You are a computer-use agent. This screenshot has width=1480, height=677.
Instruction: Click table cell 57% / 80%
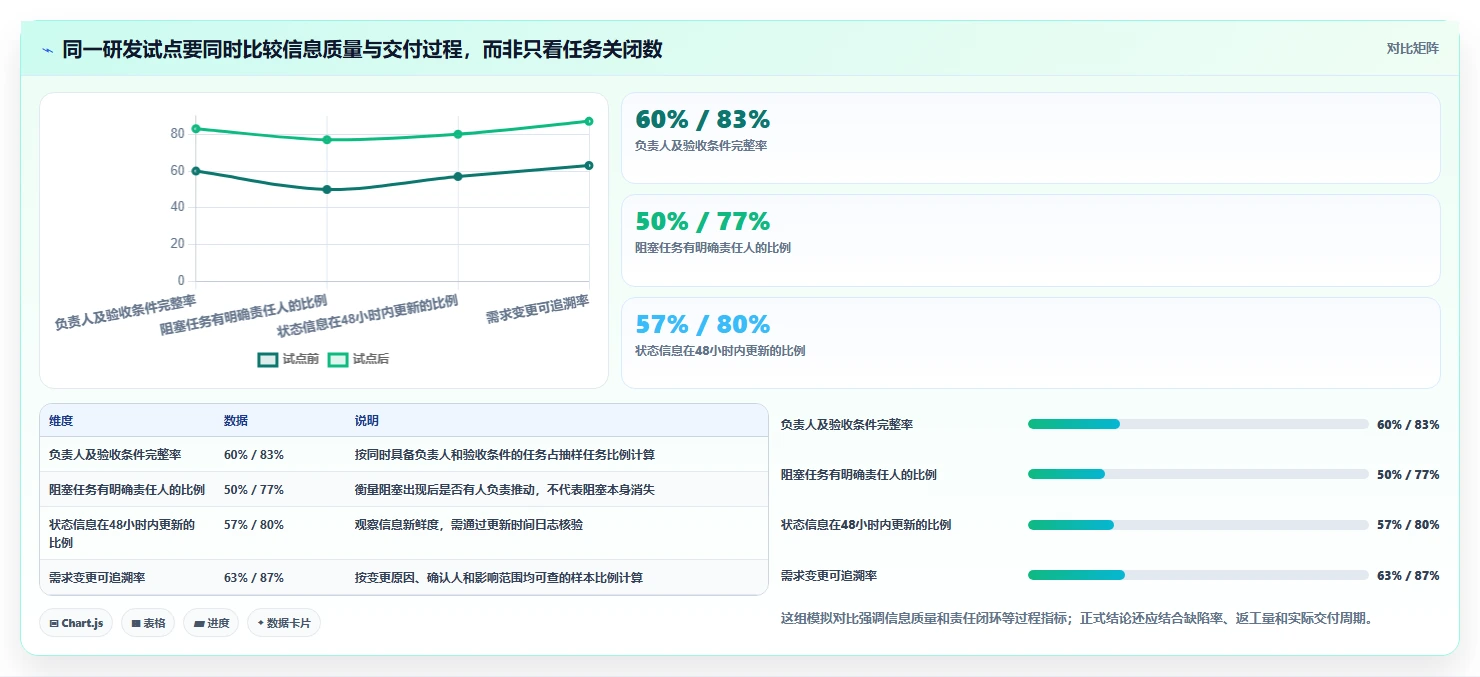[254, 525]
